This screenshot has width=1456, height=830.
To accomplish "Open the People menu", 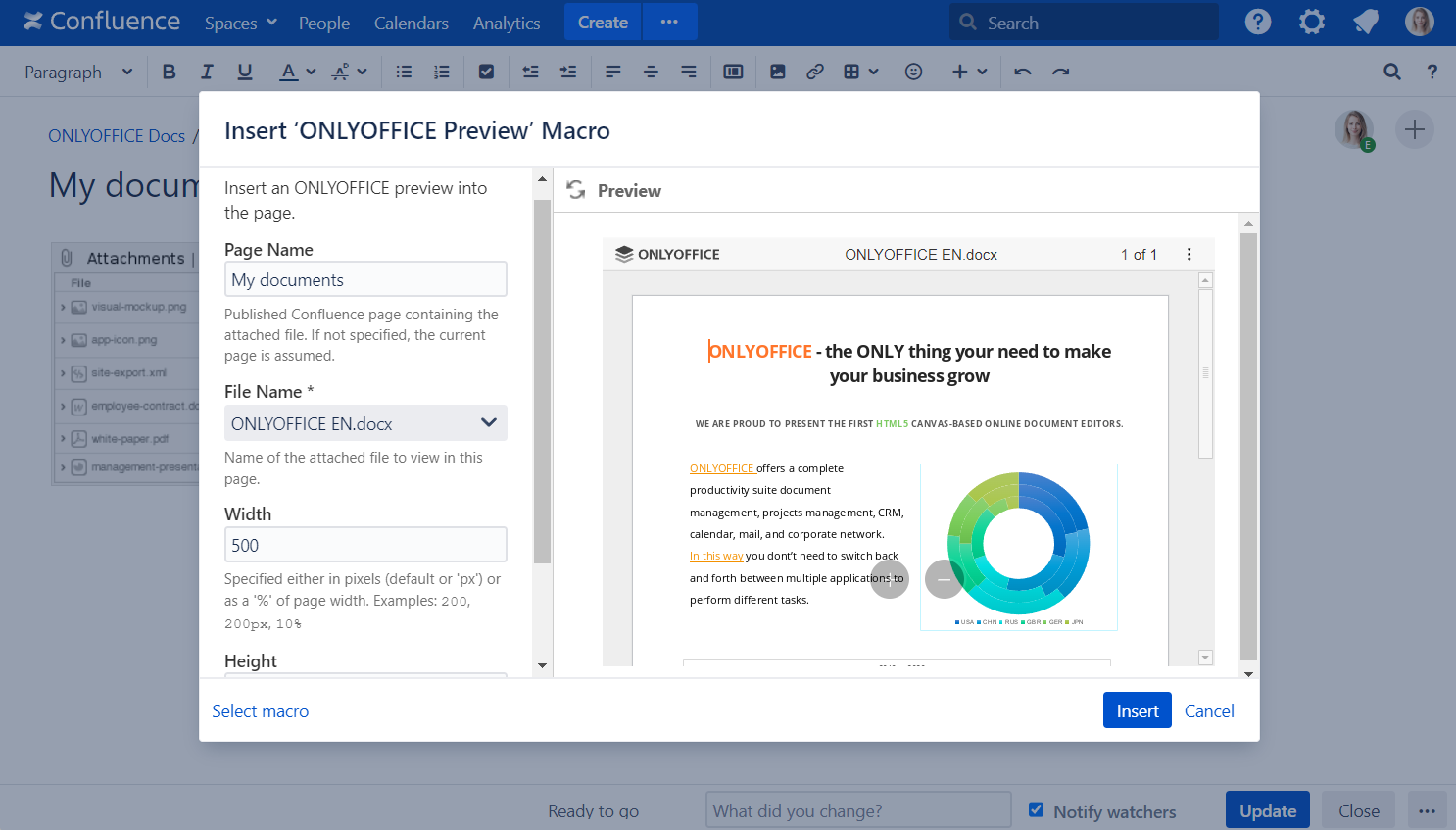I will 323,23.
